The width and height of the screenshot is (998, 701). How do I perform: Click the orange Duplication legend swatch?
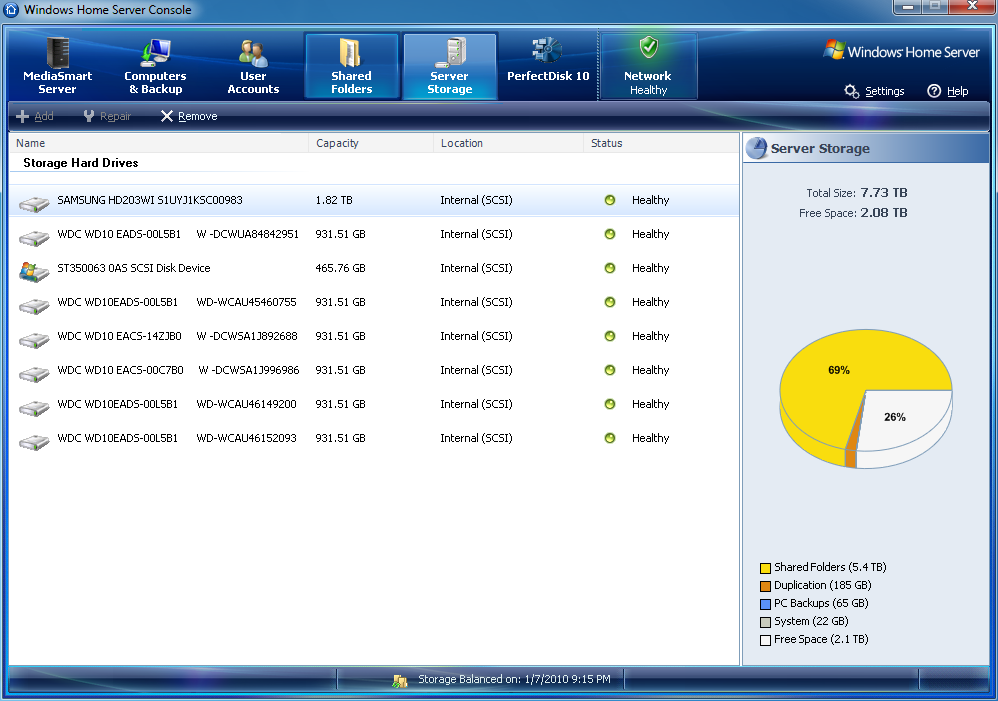tap(765, 586)
